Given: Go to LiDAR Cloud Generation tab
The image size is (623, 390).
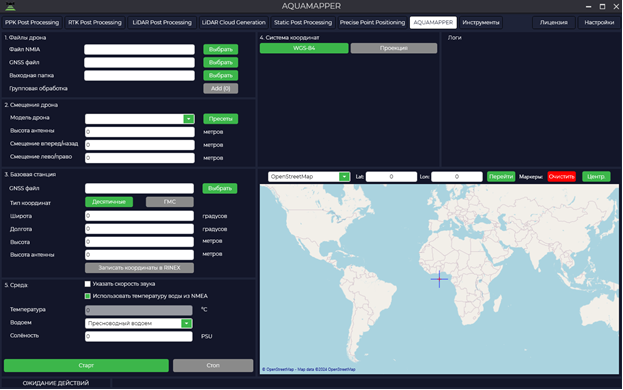Looking at the screenshot, I should click(234, 23).
